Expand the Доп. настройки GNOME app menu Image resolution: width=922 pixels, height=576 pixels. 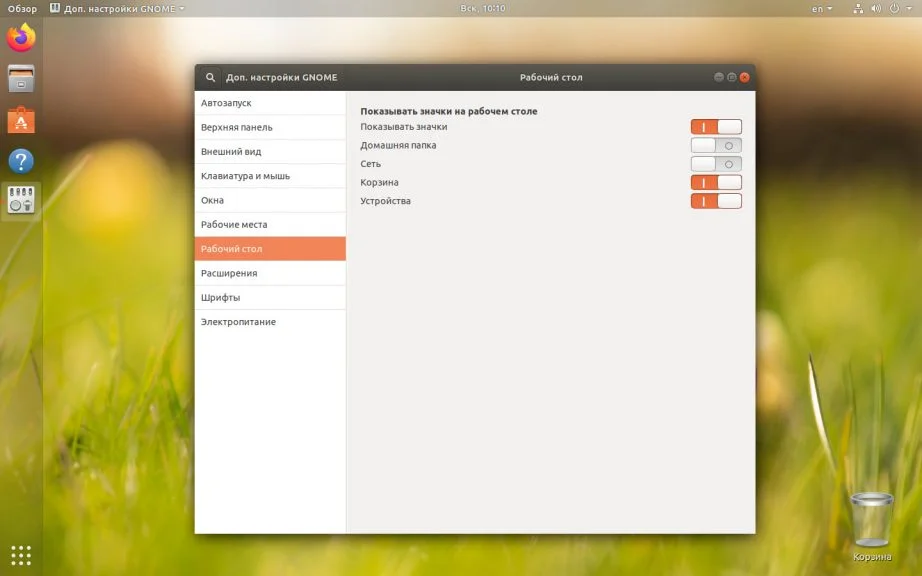(117, 8)
